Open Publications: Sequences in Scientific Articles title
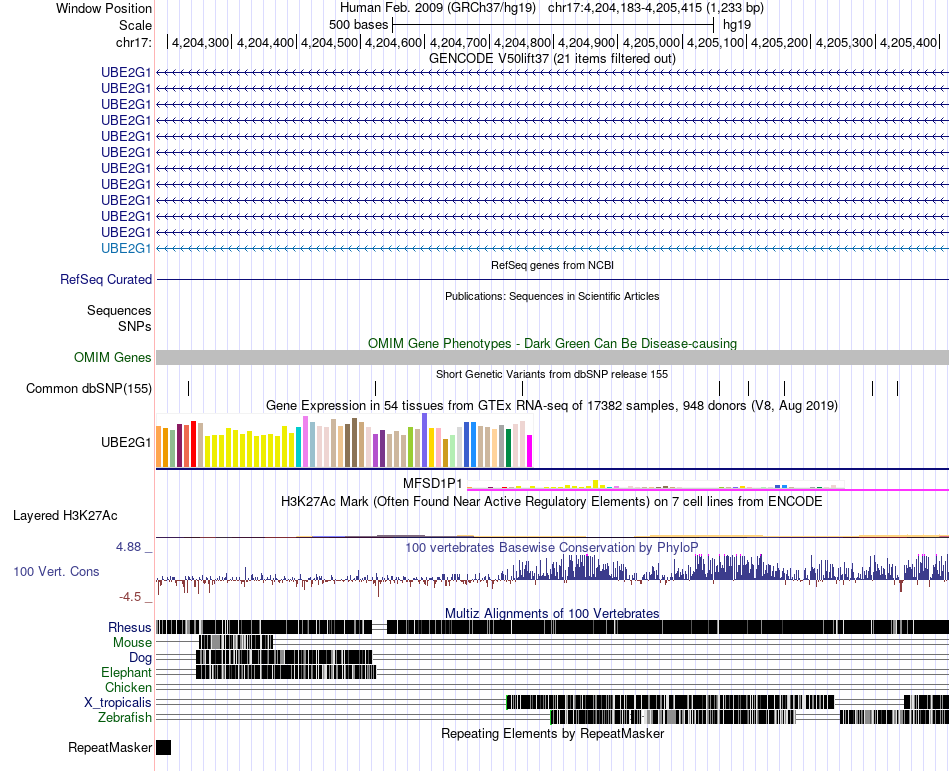The image size is (950, 771). tap(552, 296)
